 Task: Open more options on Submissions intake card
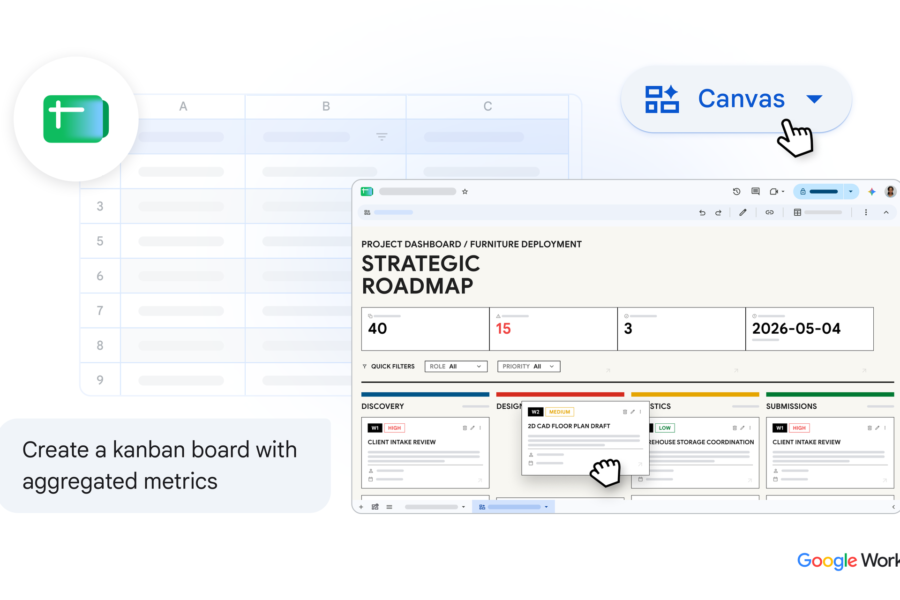click(x=885, y=428)
